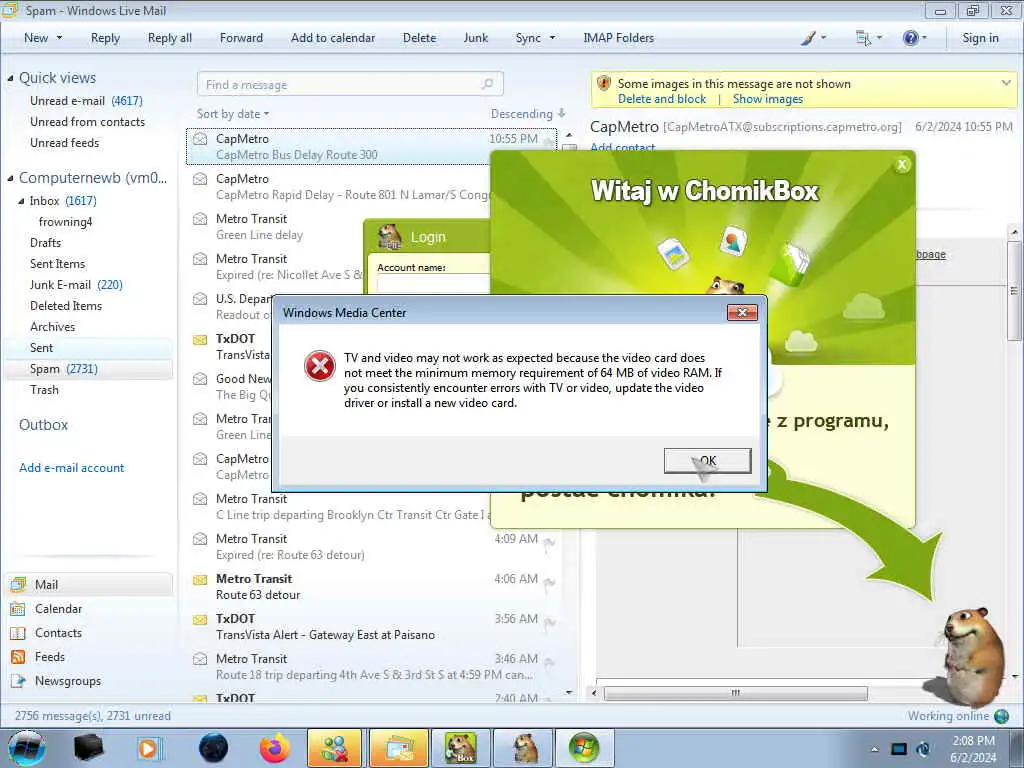Select TxDOT Gateway East at Paisano message

[371, 626]
